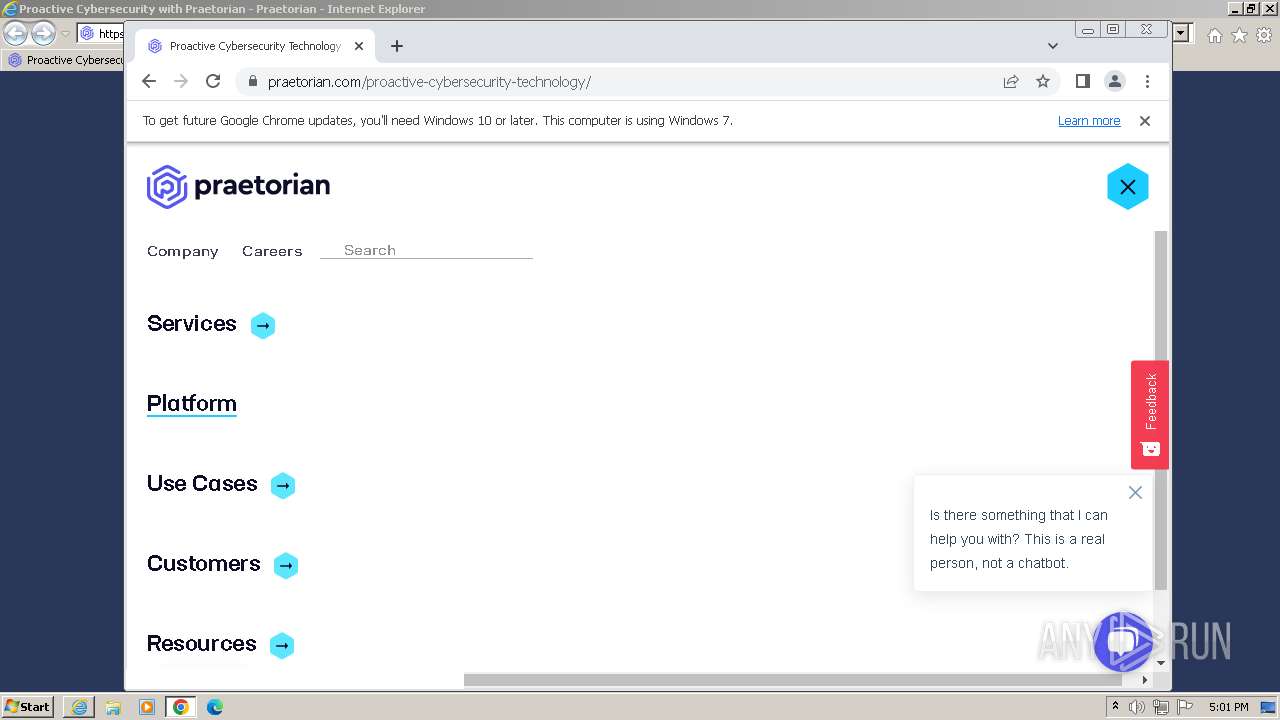
Task: Click Internet Explorer's back button
Action: (15, 33)
